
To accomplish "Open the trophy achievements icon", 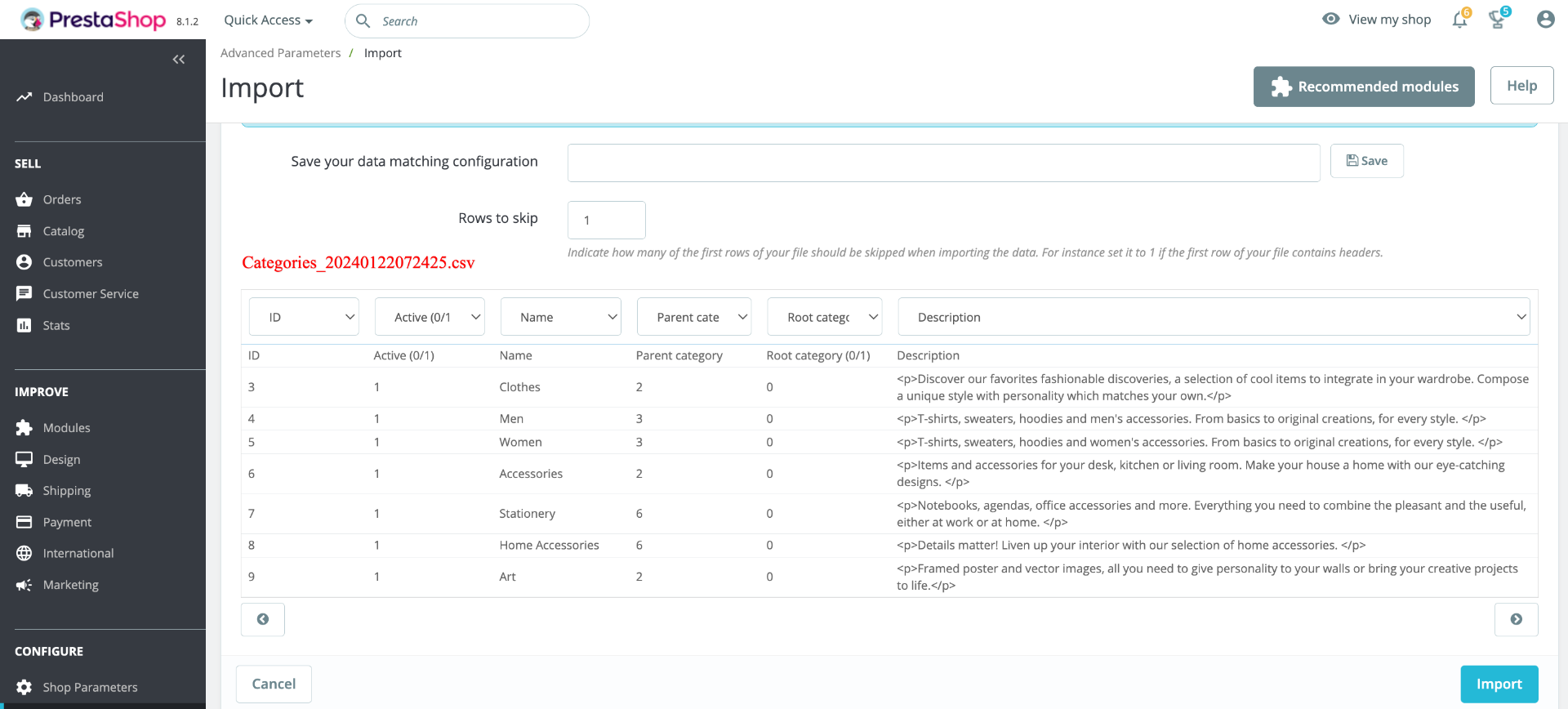I will click(x=1497, y=20).
